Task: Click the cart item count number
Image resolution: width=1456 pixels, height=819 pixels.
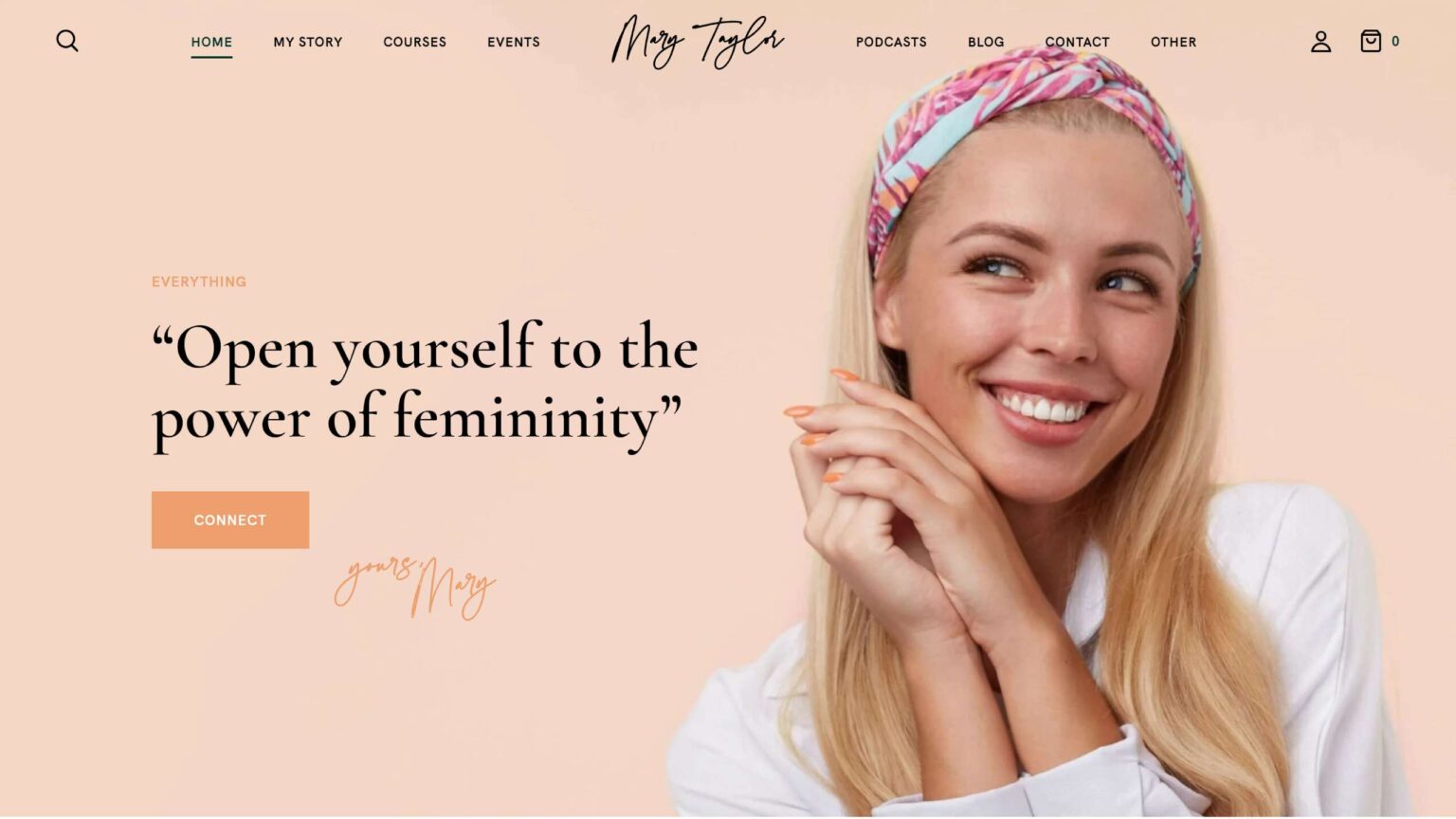Action: [1395, 41]
